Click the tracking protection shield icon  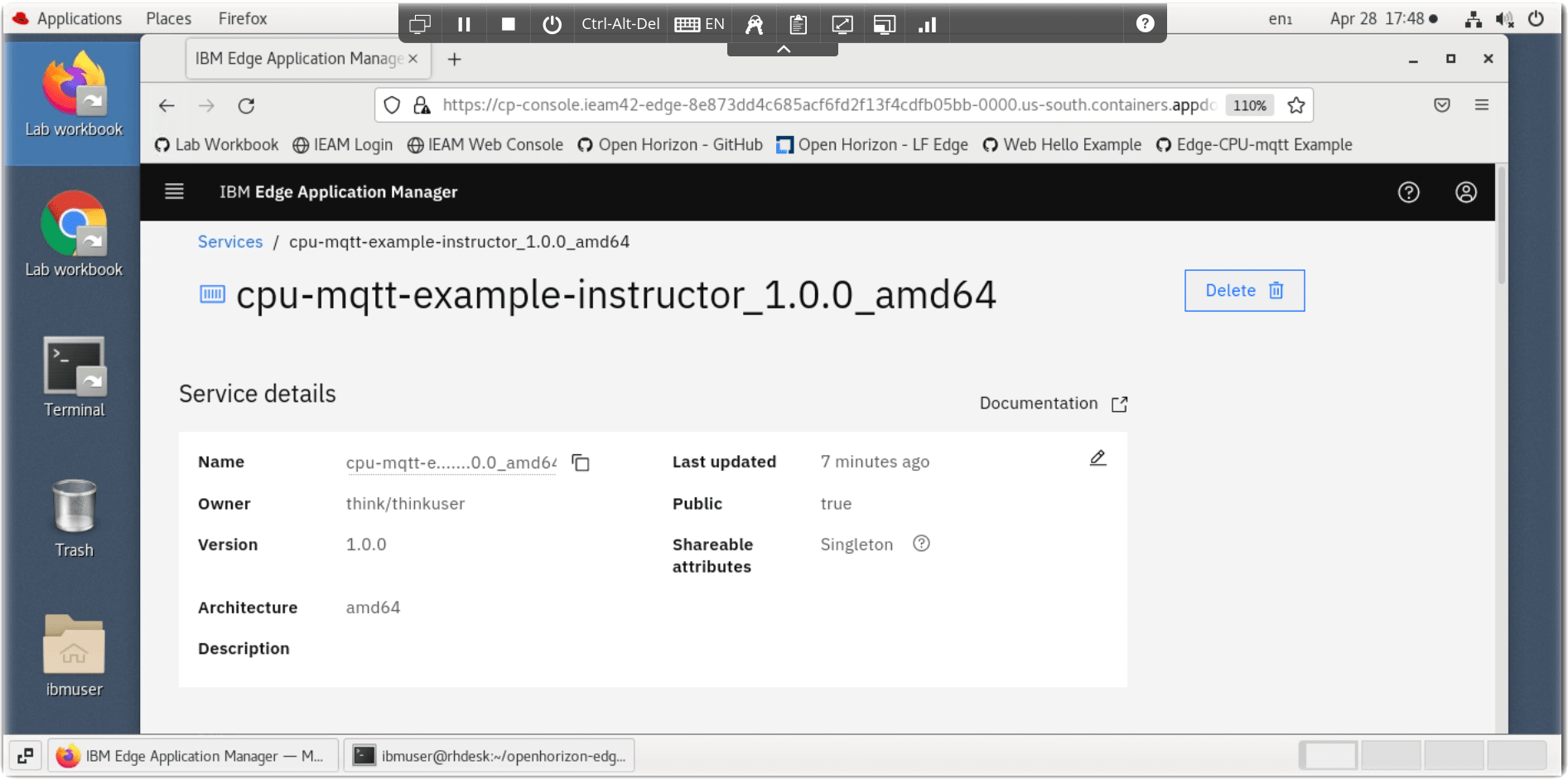(392, 105)
